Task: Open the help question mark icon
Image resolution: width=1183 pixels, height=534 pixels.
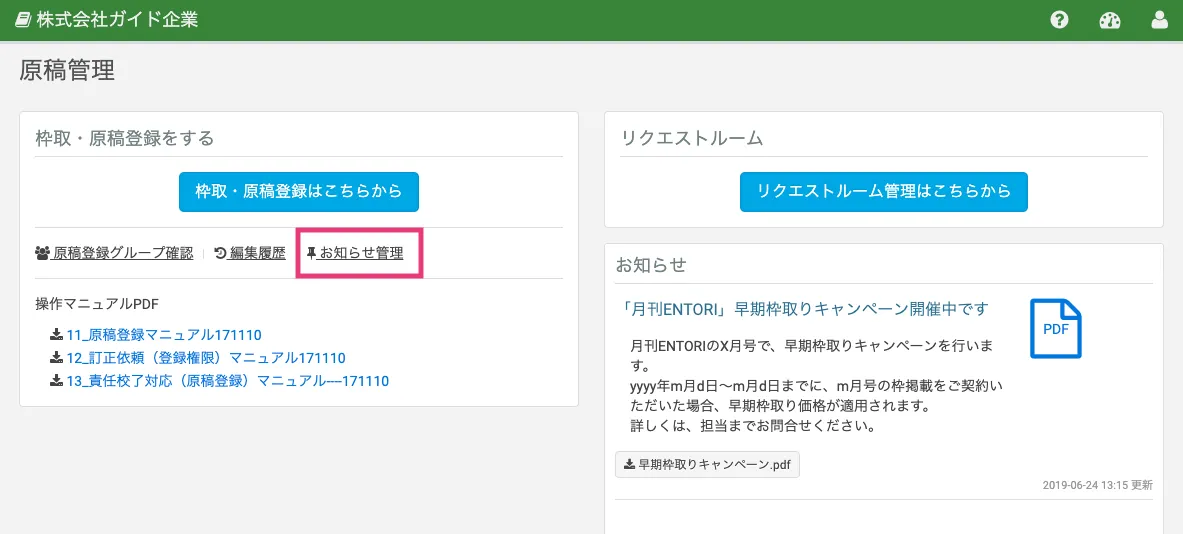Action: (1060, 20)
